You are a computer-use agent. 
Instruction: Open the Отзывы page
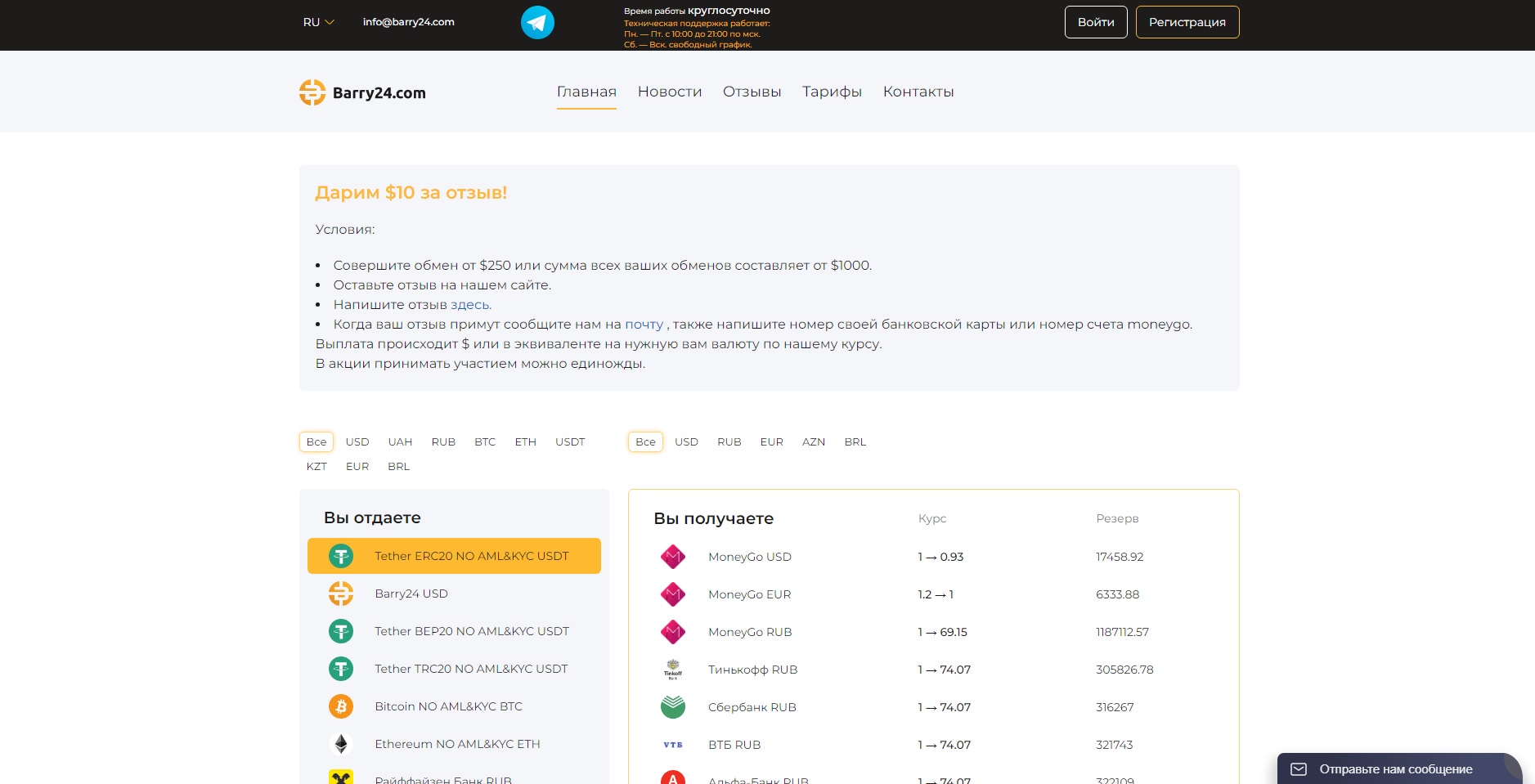click(752, 92)
